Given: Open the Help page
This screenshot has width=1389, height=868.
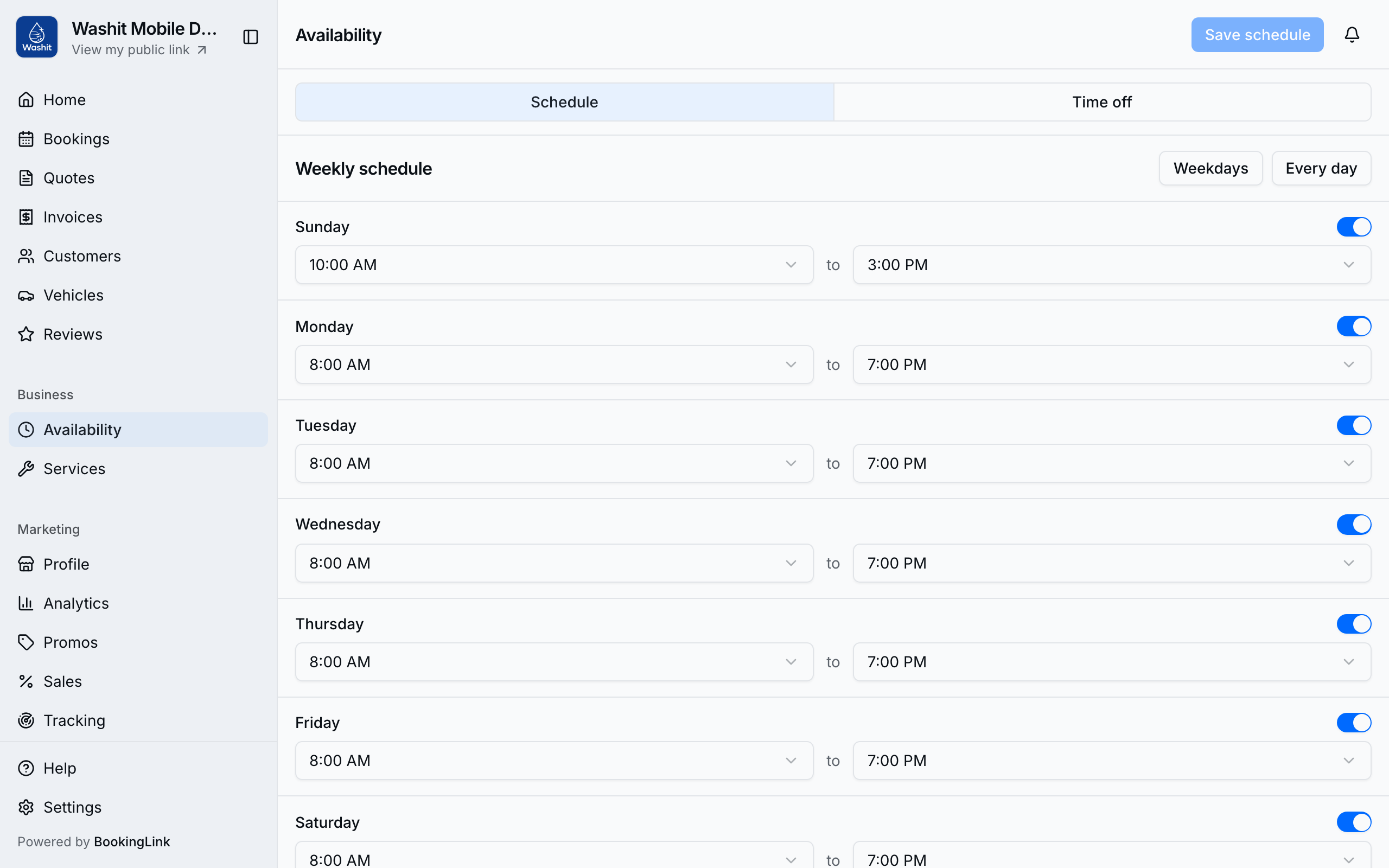Looking at the screenshot, I should [x=138, y=768].
